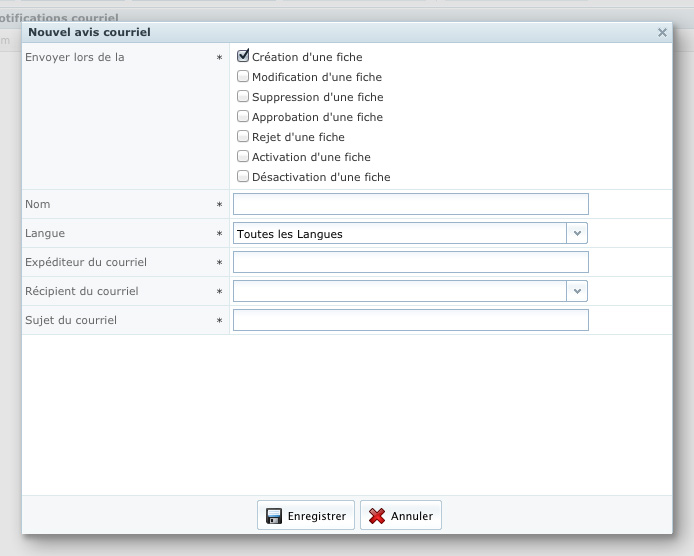Screen dimensions: 694x556
Task: Toggle Activation d'une fiche checkbox
Action: click(x=243, y=157)
